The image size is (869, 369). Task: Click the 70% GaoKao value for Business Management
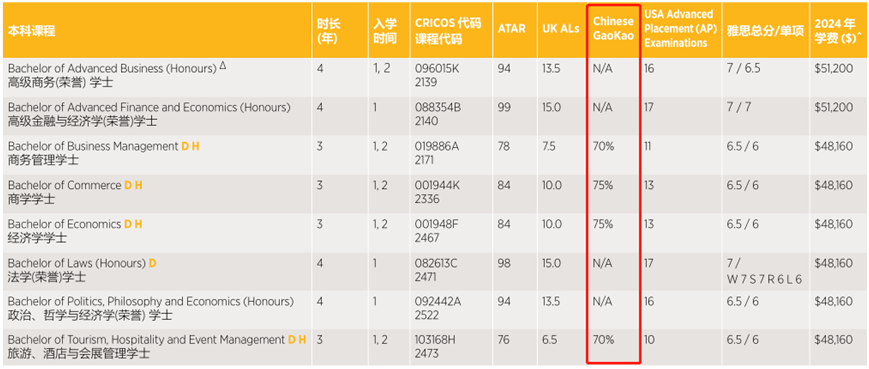(602, 147)
